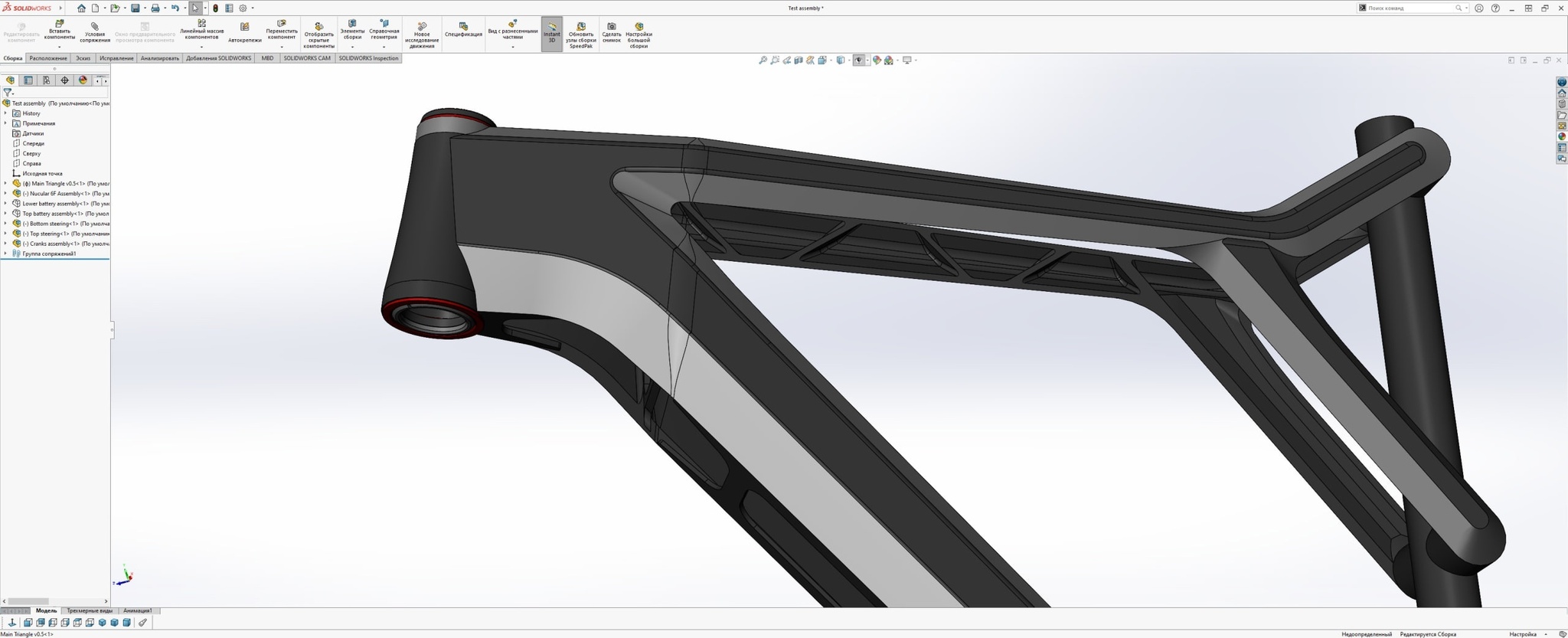
Task: Click the Настройка button in status bar
Action: click(x=1522, y=634)
